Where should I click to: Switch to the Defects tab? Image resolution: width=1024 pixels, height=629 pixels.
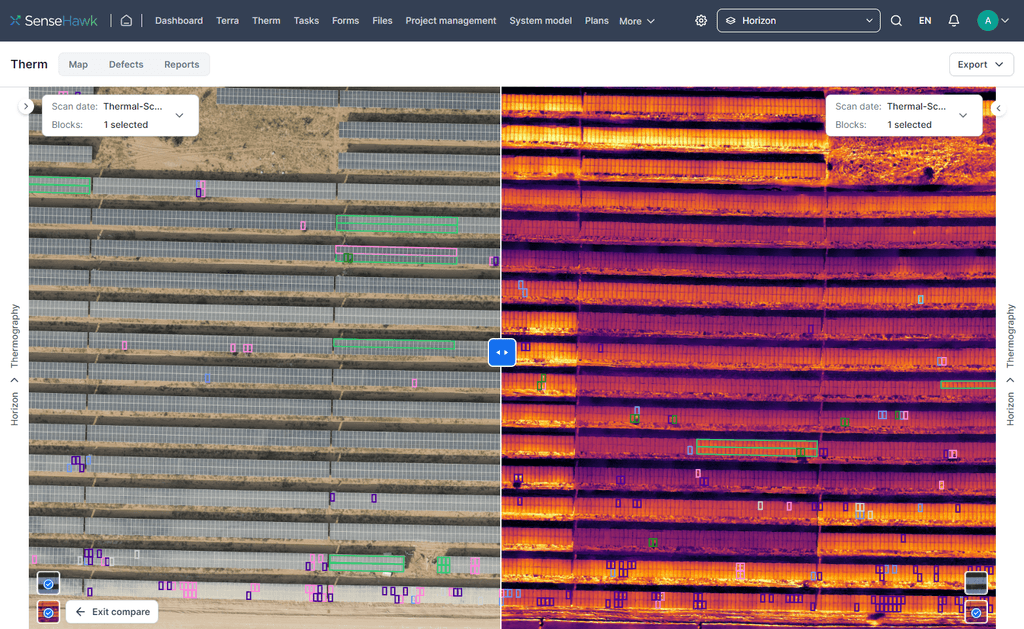point(126,64)
